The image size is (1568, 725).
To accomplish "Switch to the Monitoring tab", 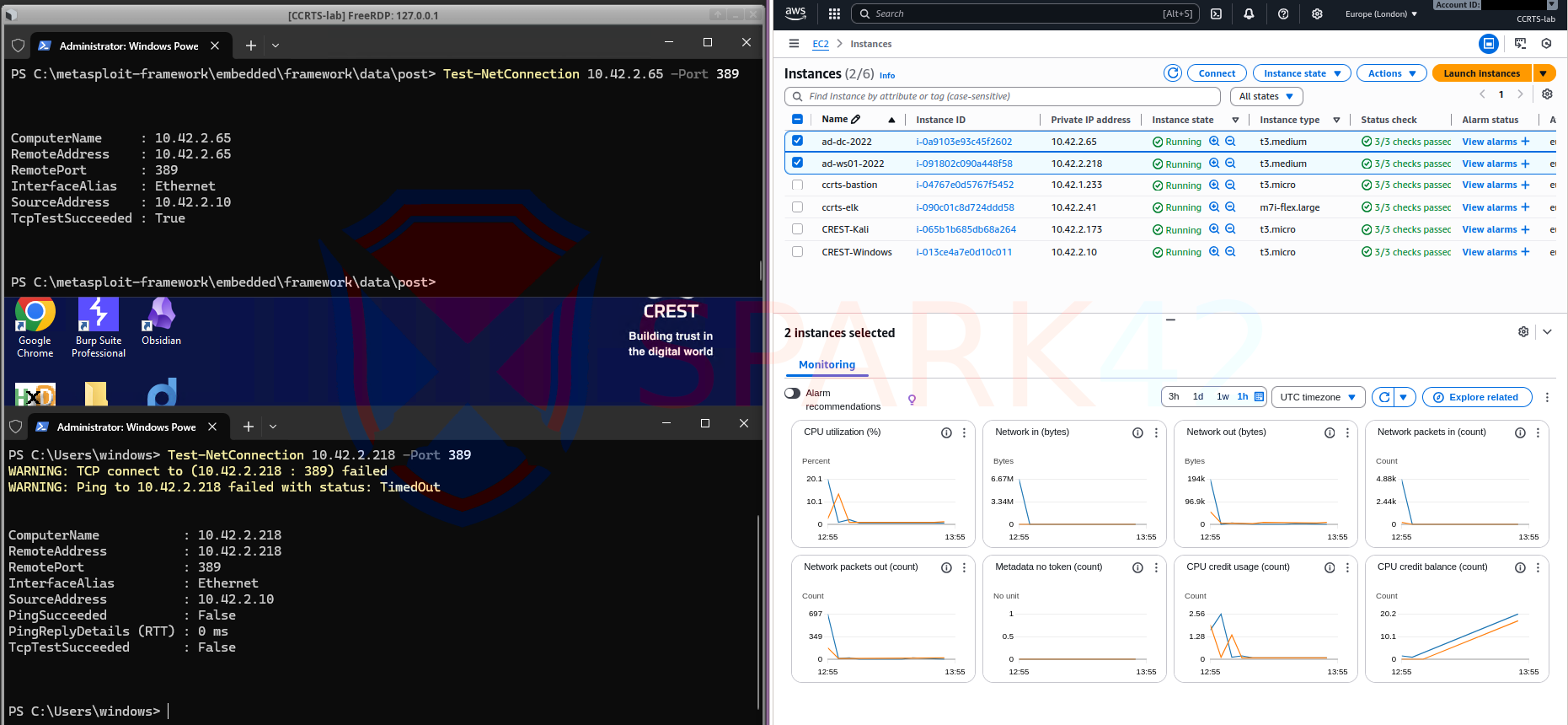I will [x=827, y=364].
